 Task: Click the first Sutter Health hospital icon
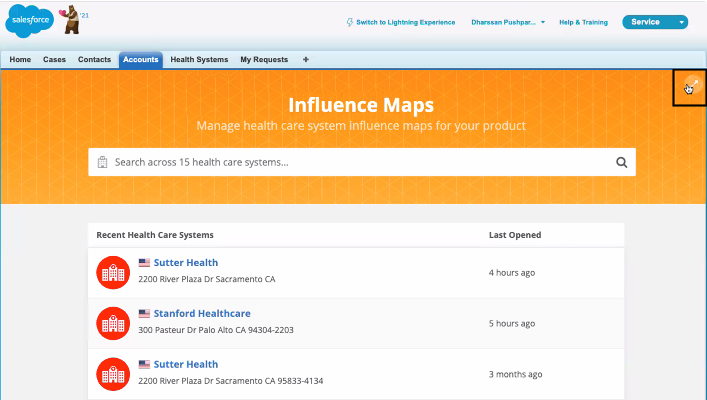(x=113, y=272)
